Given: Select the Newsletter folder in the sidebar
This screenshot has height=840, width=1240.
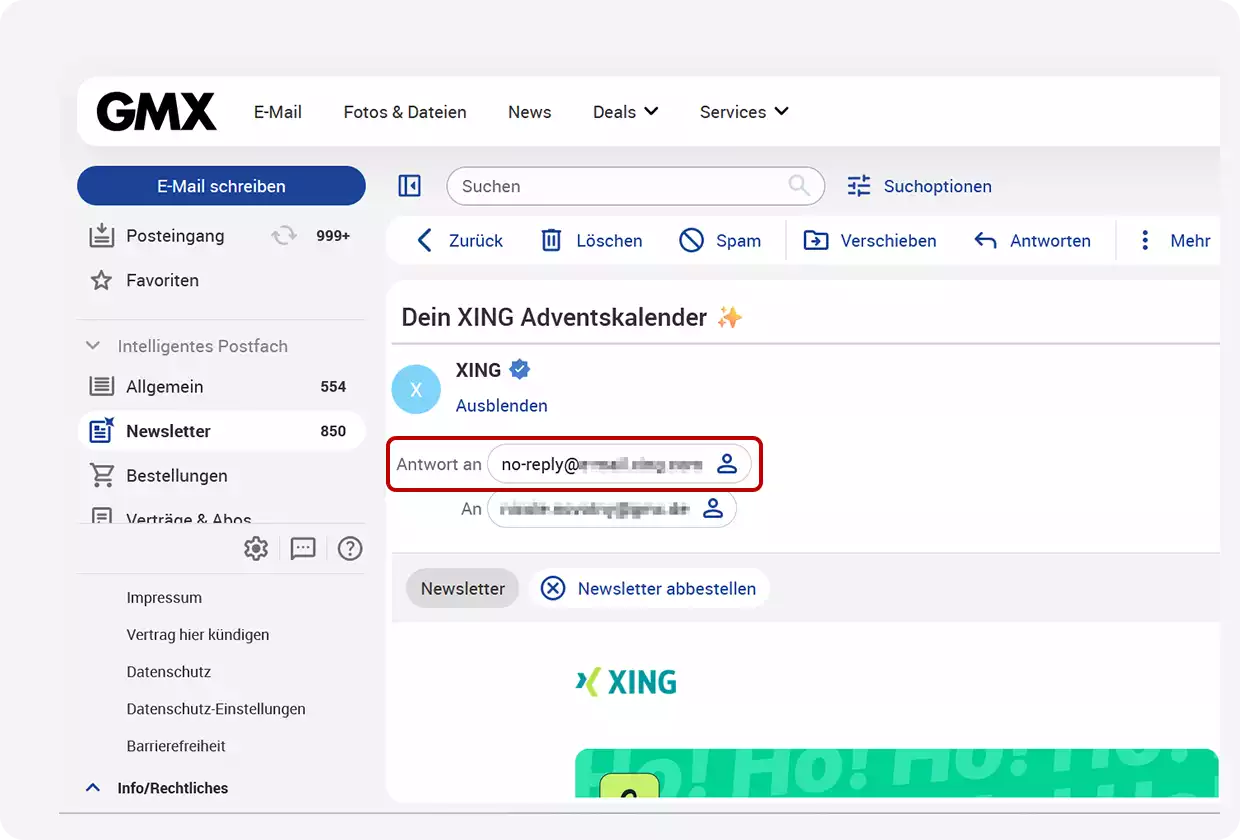Looking at the screenshot, I should (168, 430).
